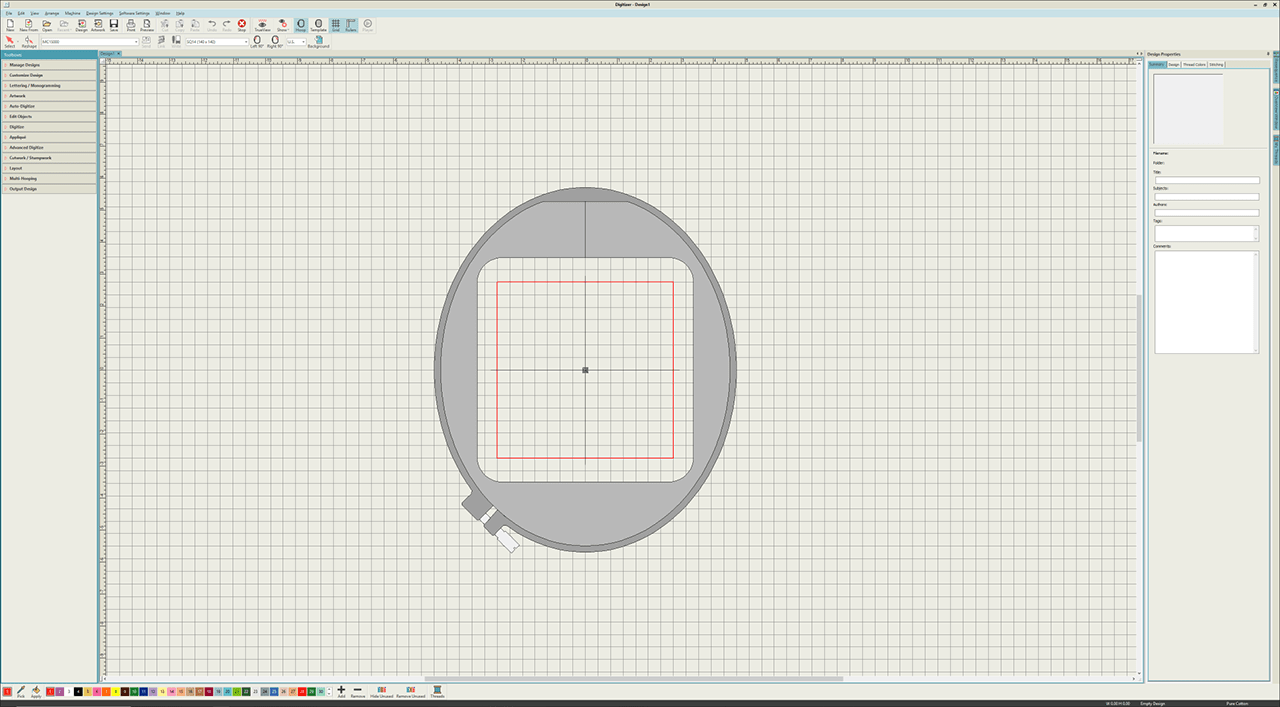The width and height of the screenshot is (1280, 707).
Task: Select dark blue color swatch 11
Action: point(143,691)
